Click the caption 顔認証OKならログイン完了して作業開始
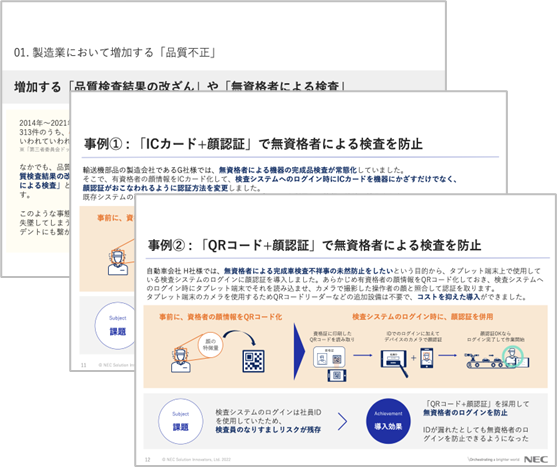Screen dimensions: 557x467 pos(496,336)
